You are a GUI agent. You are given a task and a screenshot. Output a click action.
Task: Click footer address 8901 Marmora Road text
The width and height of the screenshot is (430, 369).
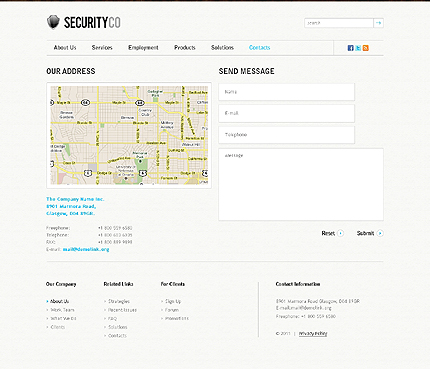[318, 301]
